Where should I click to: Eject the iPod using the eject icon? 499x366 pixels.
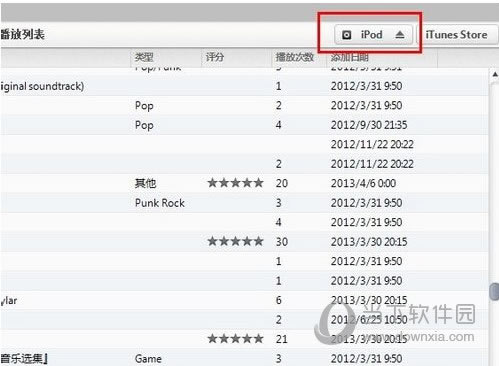click(400, 34)
